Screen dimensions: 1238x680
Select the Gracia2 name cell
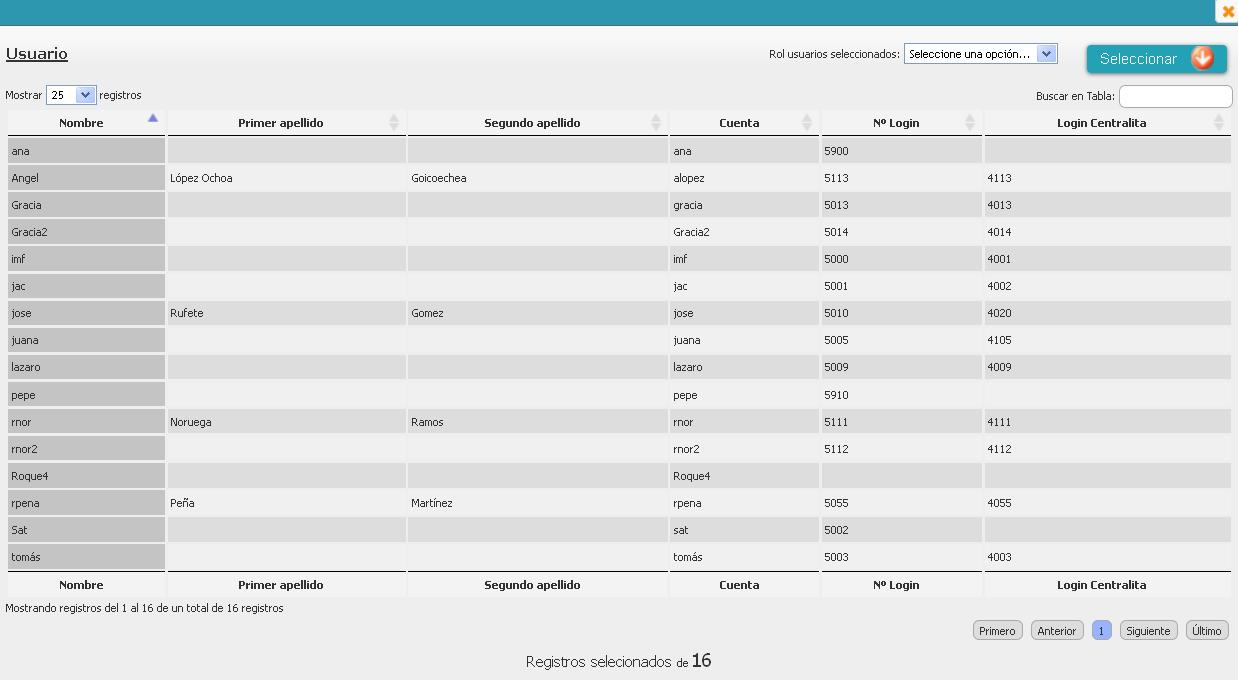click(86, 232)
